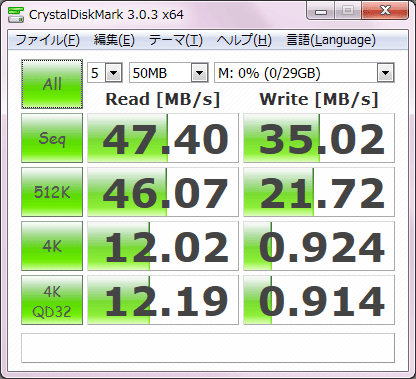Open the テーマ(T) menu
This screenshot has height=379, width=416.
tap(176, 40)
